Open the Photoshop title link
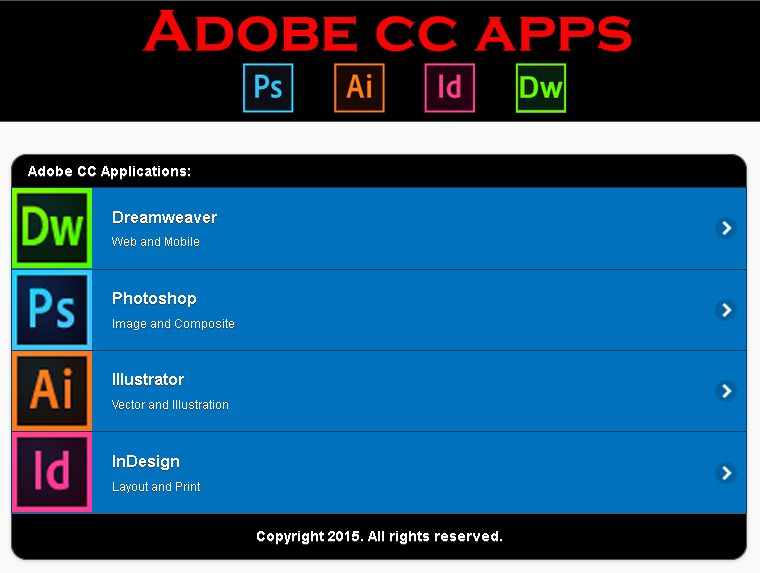 (x=154, y=299)
